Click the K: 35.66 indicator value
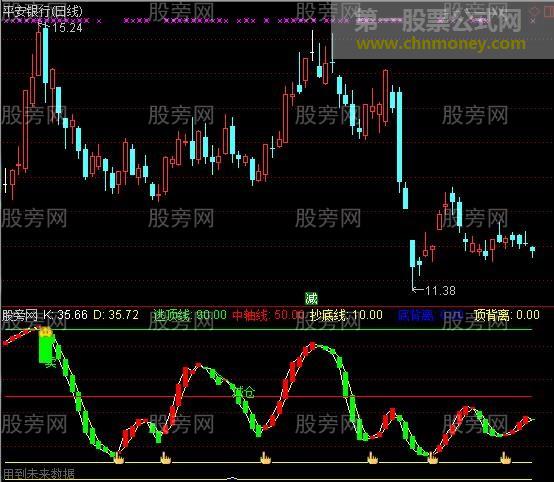 point(65,315)
